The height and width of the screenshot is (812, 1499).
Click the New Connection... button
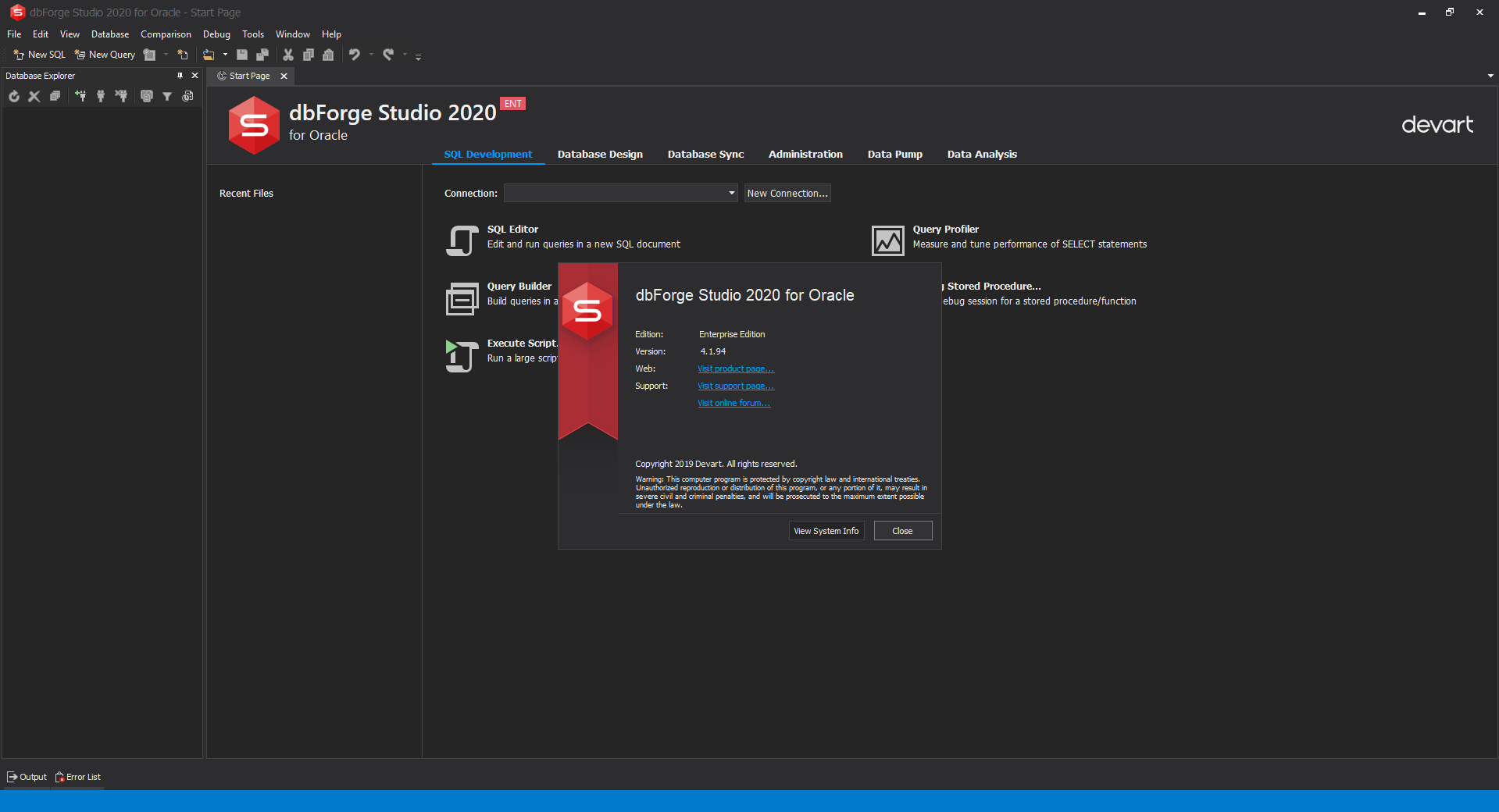pyautogui.click(x=787, y=193)
